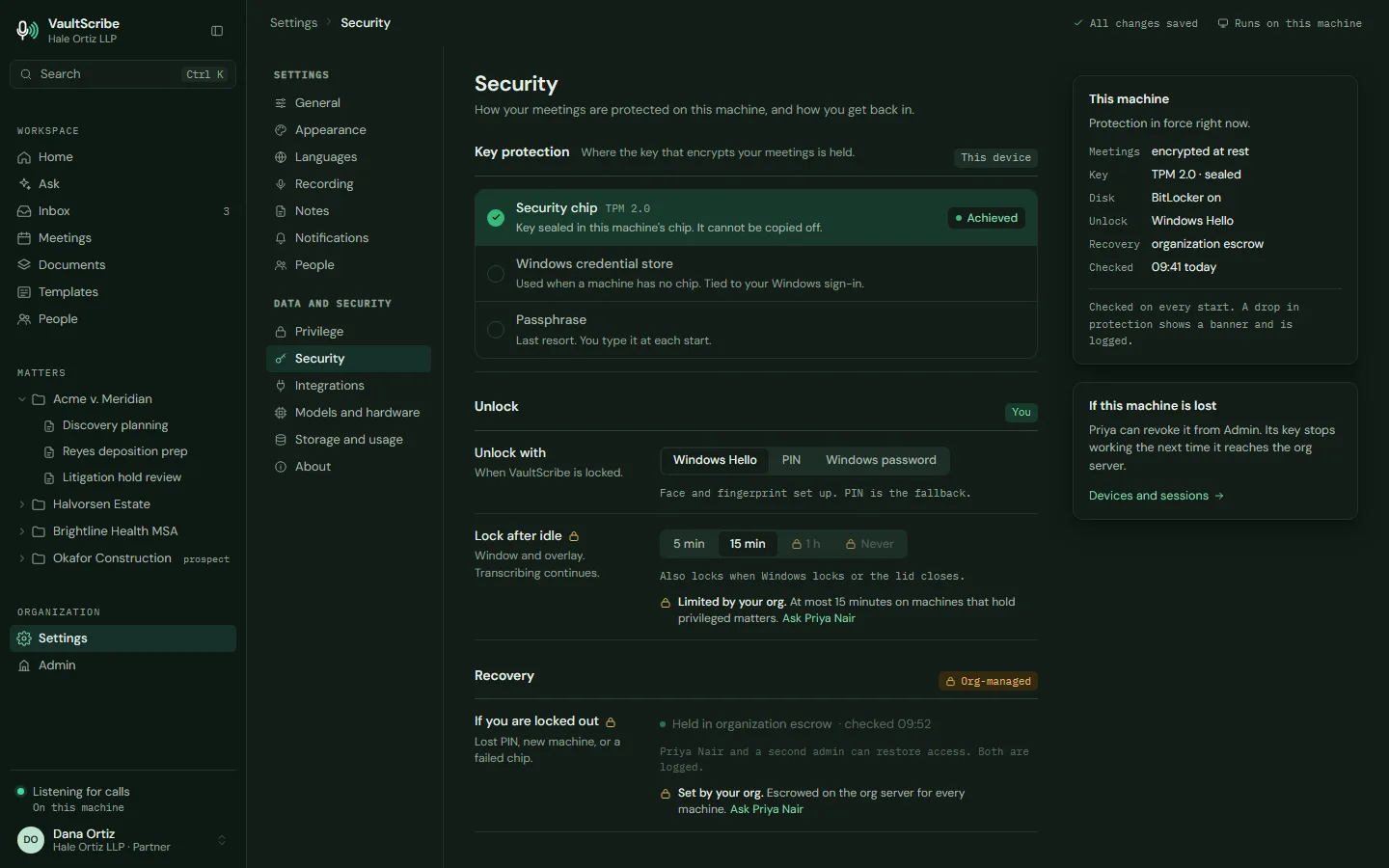This screenshot has height=868, width=1389.
Task: Open the About settings page
Action: pos(348,467)
